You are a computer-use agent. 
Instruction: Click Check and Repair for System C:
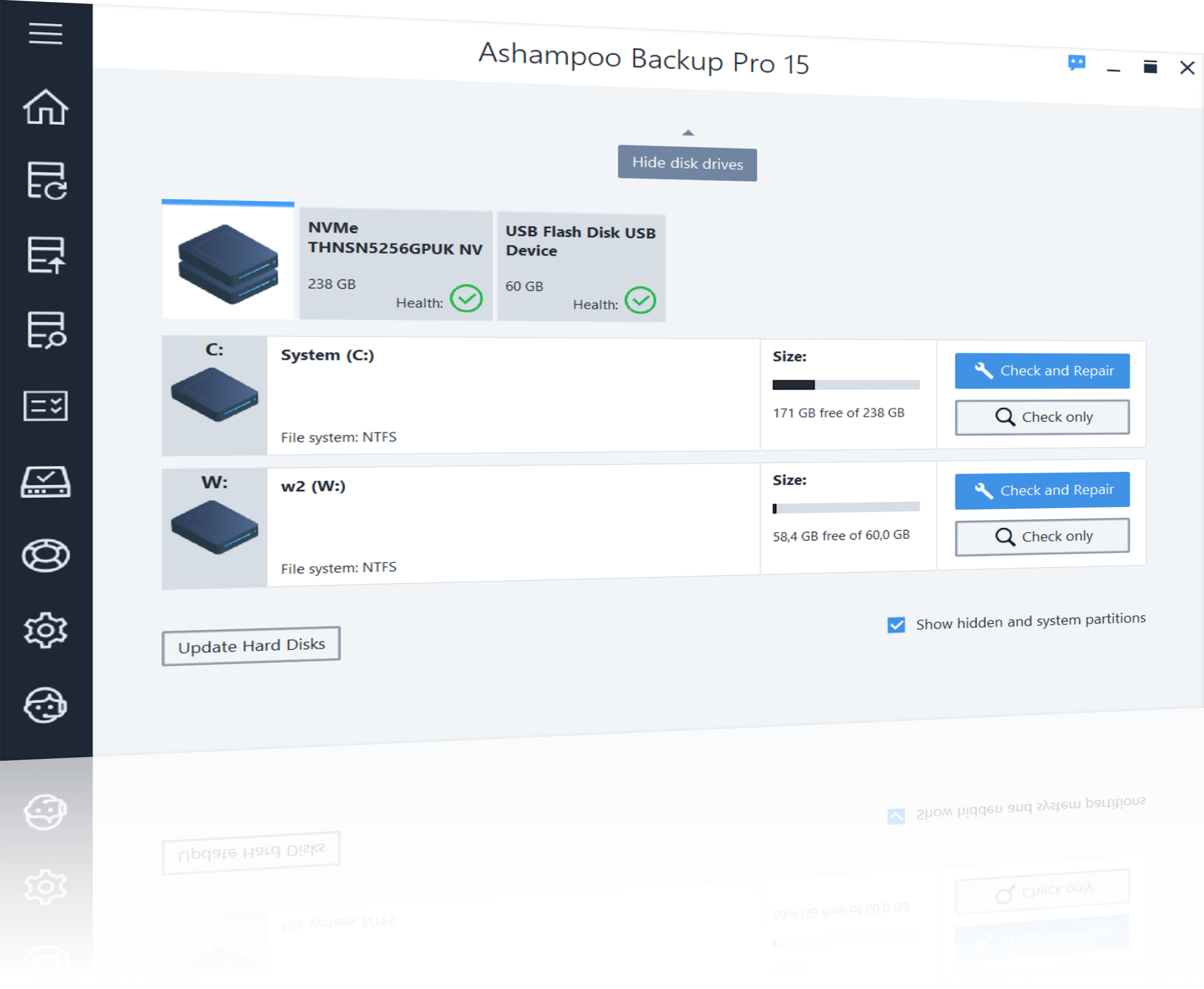[x=1042, y=371]
